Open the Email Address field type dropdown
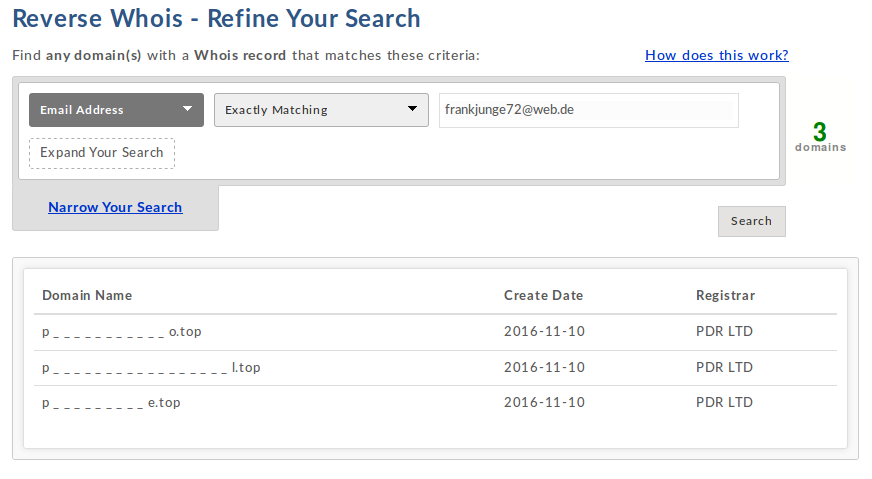Screen dimensions: 872x479 pyautogui.click(x=116, y=110)
